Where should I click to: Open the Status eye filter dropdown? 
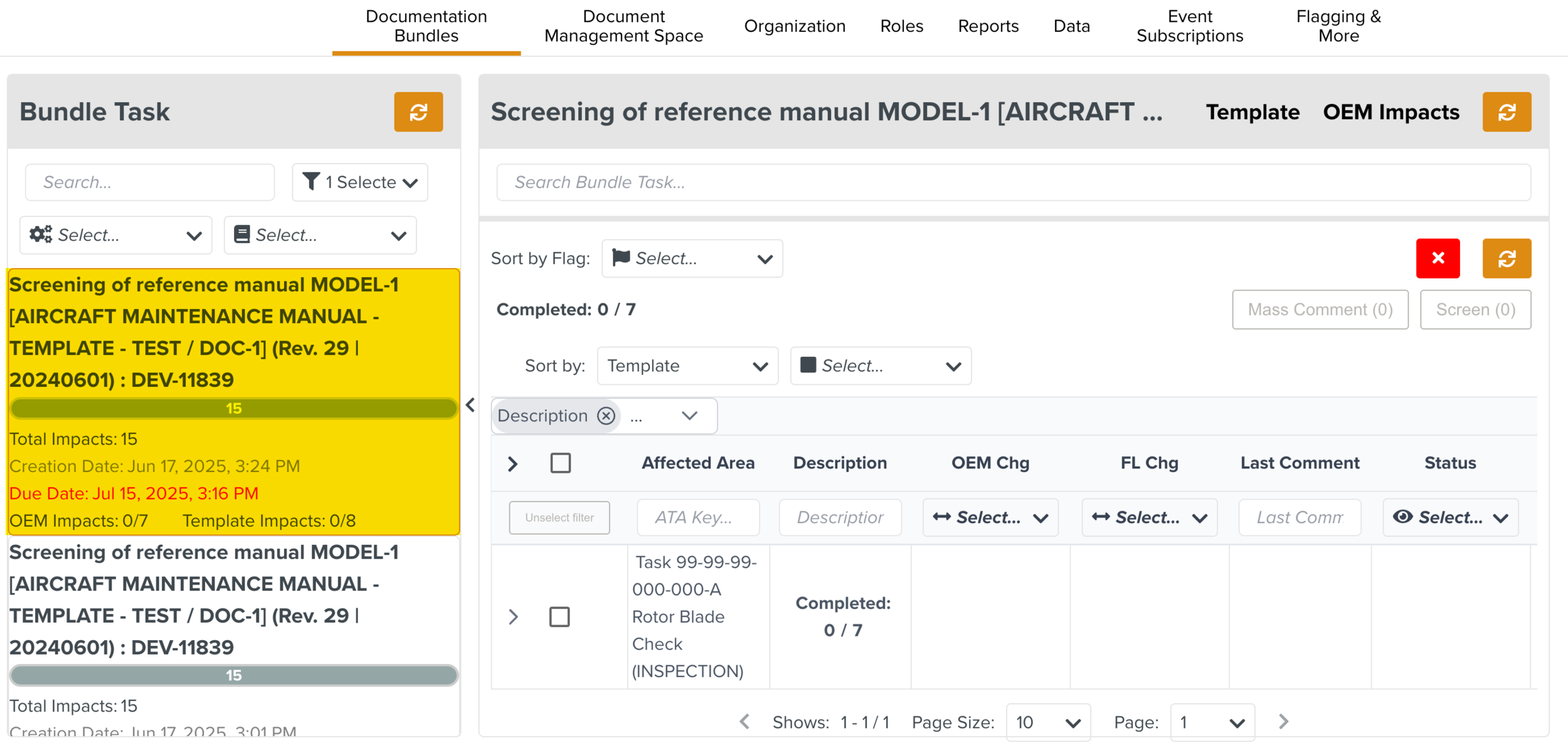pos(1449,517)
